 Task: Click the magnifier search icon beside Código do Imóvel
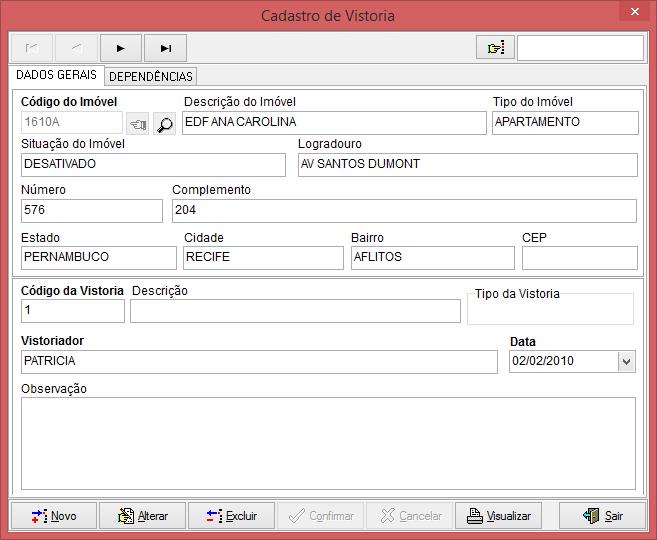coord(164,124)
